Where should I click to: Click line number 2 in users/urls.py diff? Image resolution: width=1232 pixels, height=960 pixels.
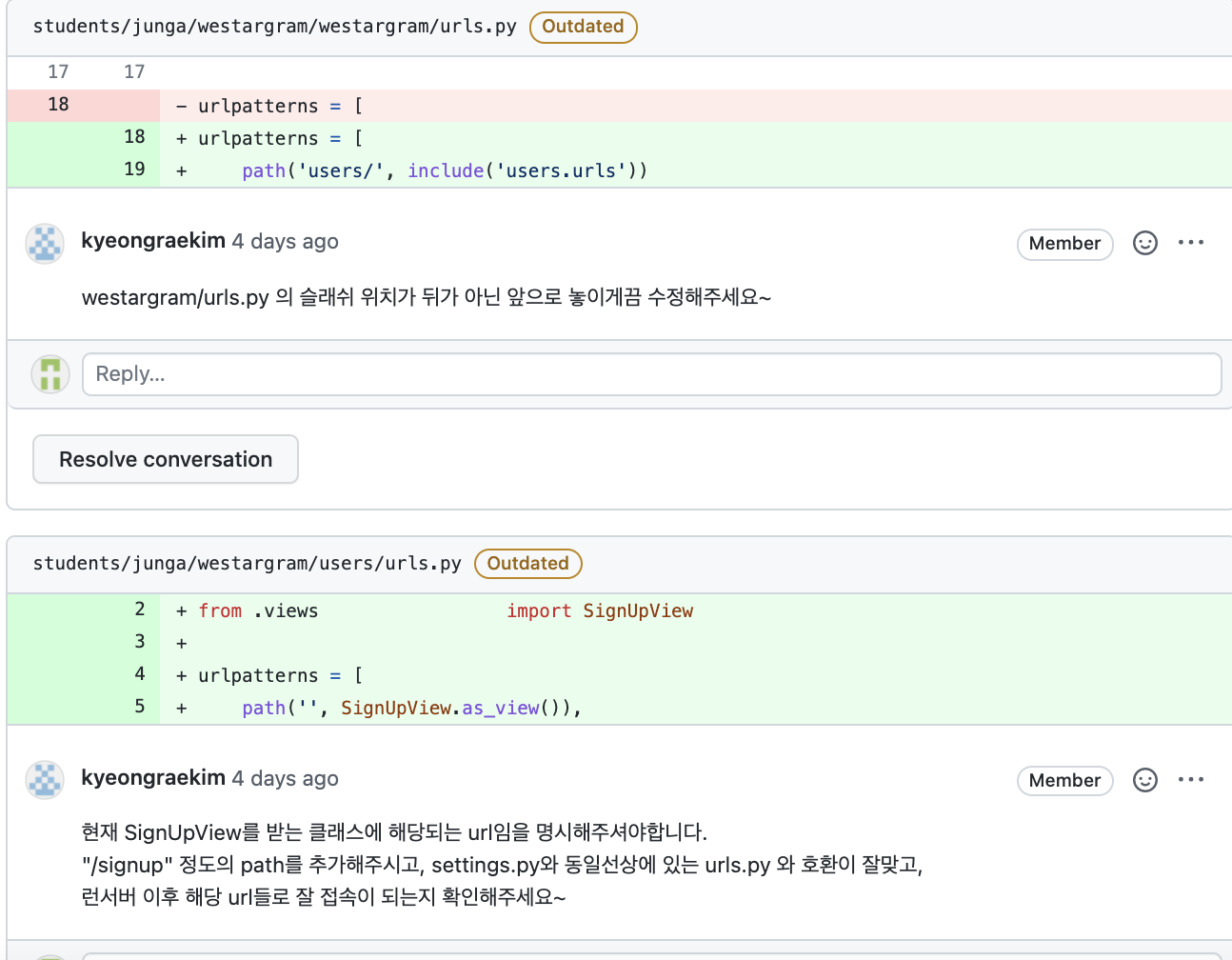(140, 610)
